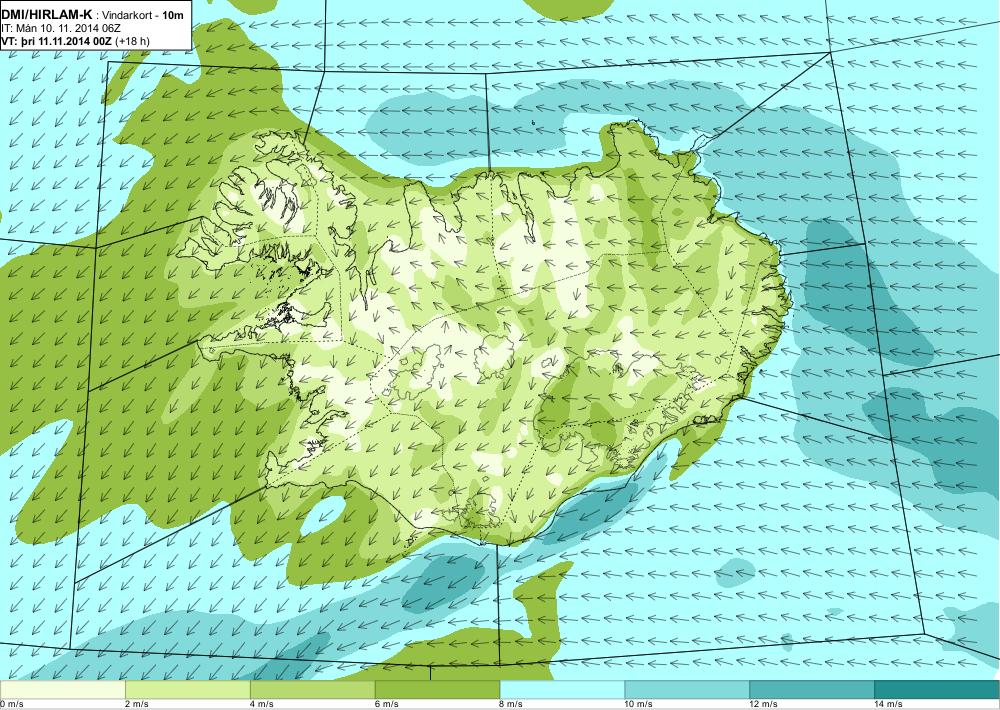This screenshot has width=1000, height=710.
Task: Click the '6 m/s' legend label
Action: tap(386, 704)
